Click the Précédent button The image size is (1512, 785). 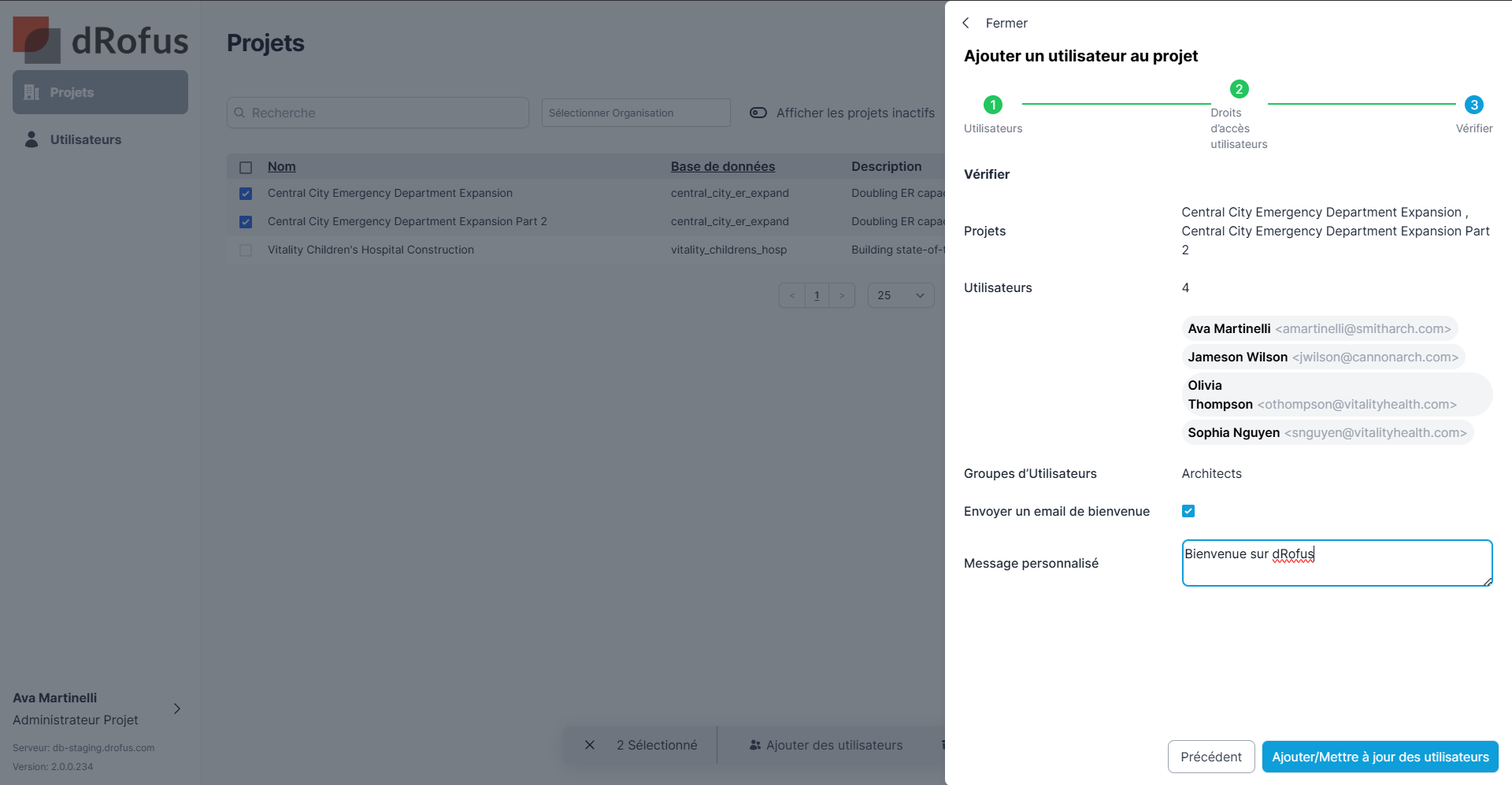pos(1210,757)
